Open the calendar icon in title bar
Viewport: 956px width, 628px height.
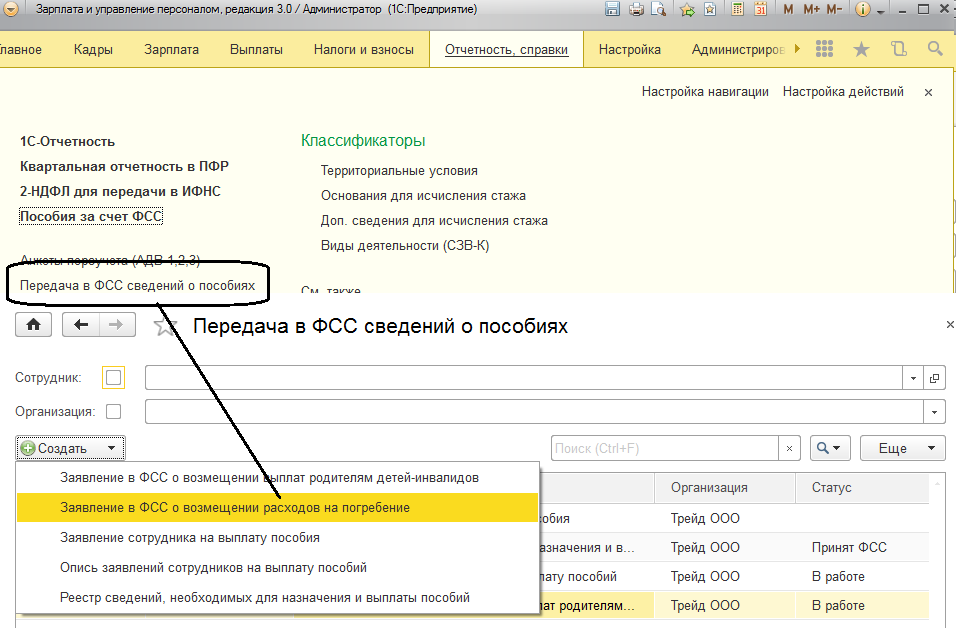point(760,9)
